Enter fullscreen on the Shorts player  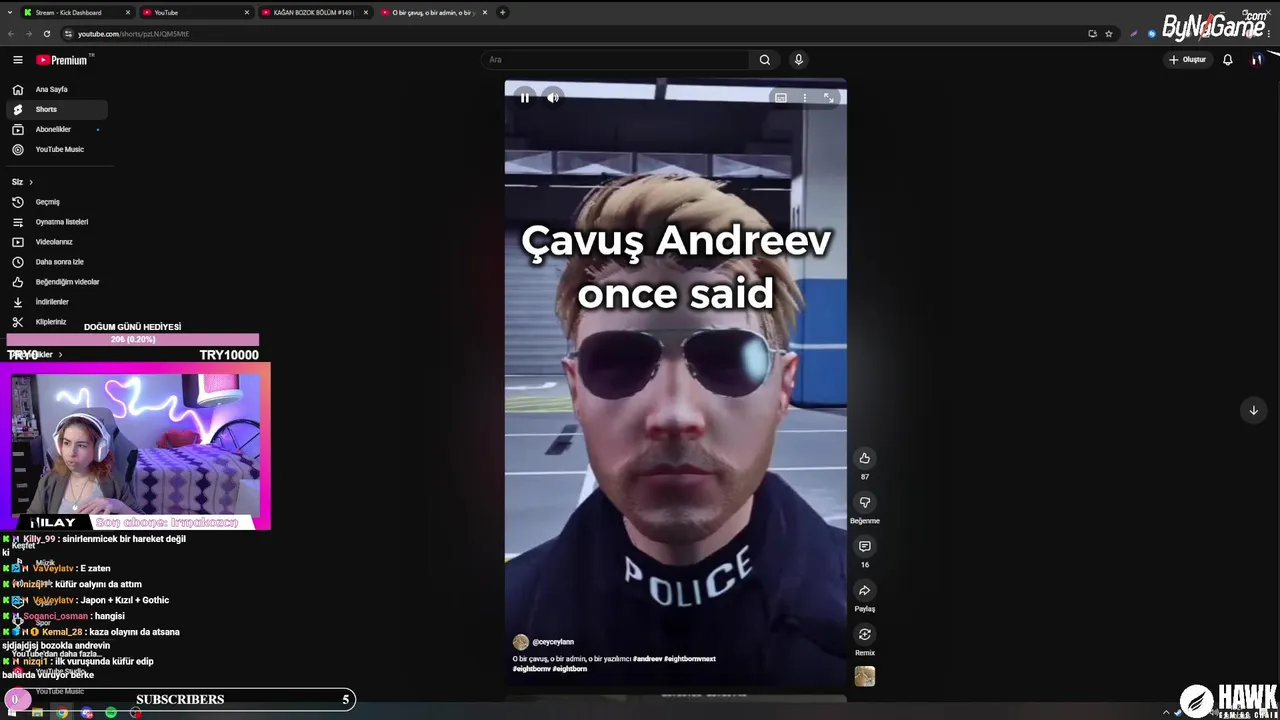coord(828,98)
